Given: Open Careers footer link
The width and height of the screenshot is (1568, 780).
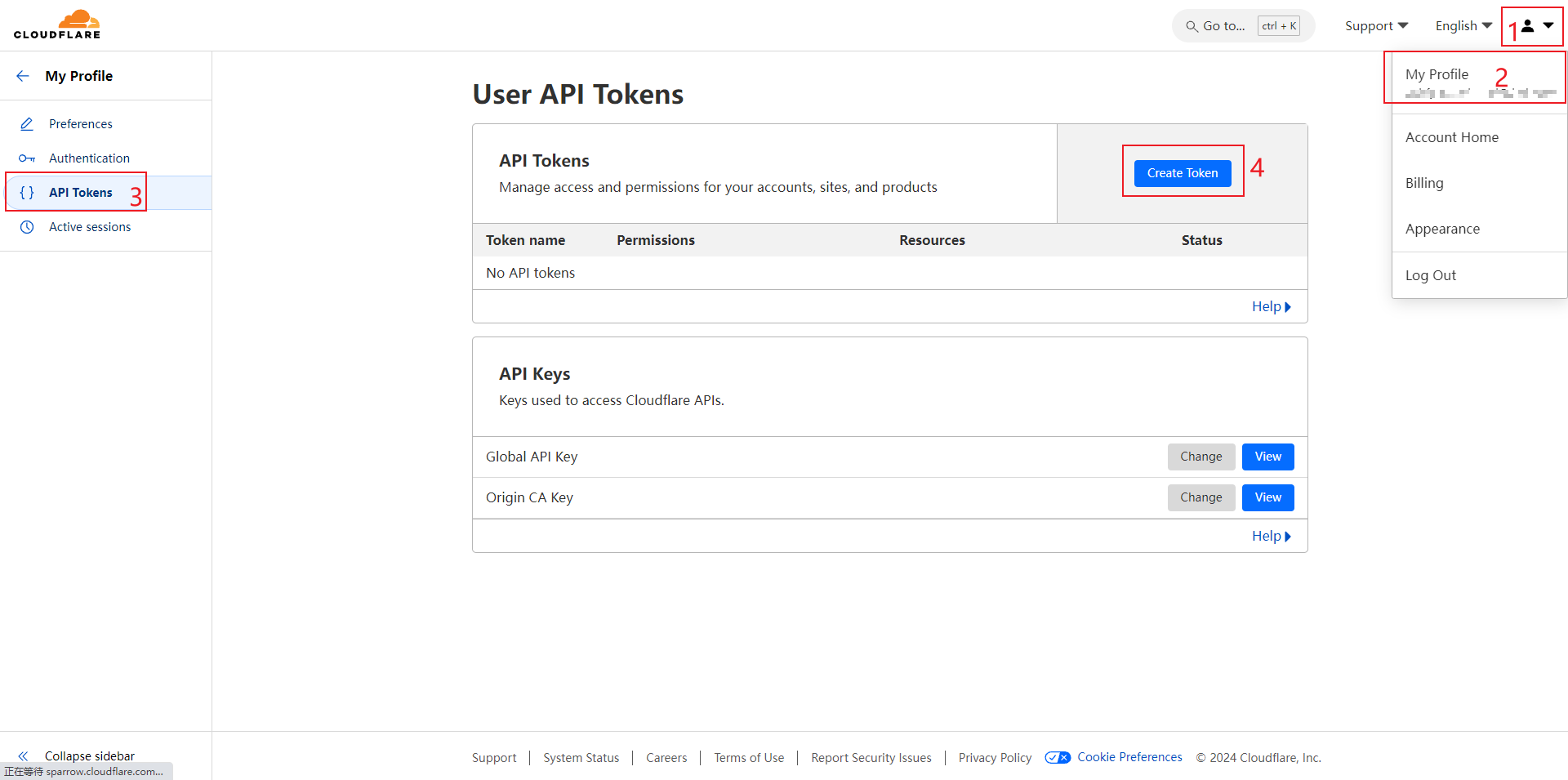Looking at the screenshot, I should (666, 758).
